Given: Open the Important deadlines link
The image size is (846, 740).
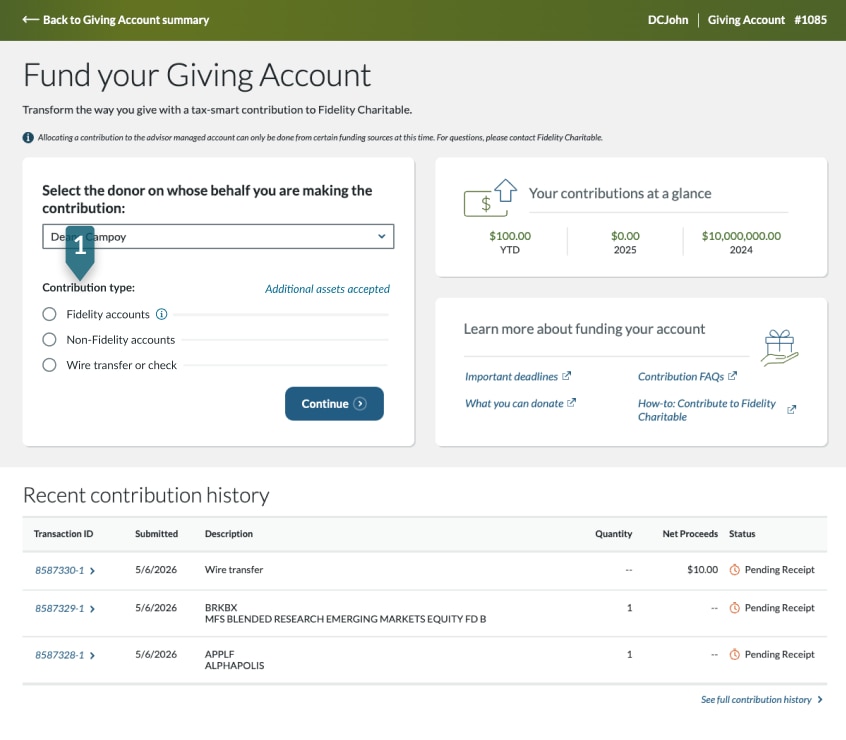Looking at the screenshot, I should click(x=511, y=376).
